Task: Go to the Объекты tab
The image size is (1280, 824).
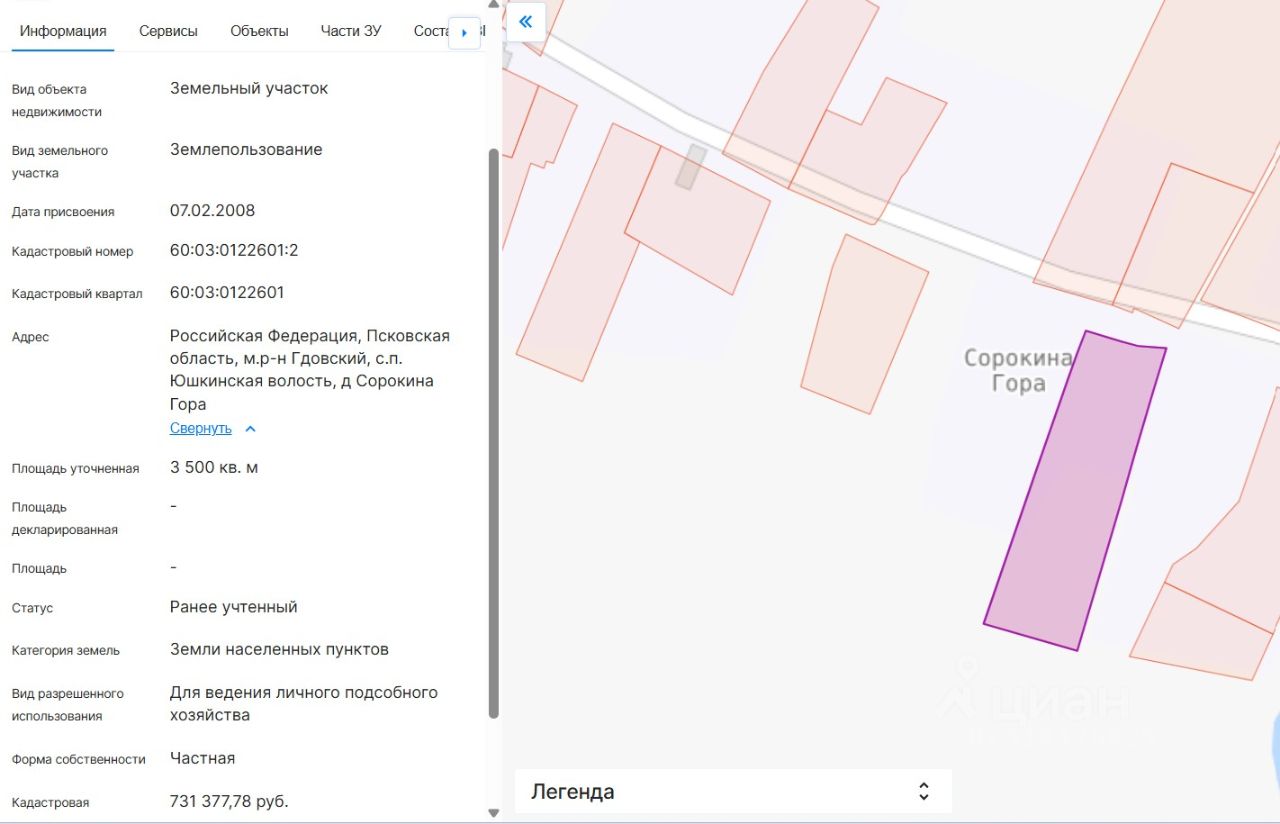Action: (x=259, y=31)
